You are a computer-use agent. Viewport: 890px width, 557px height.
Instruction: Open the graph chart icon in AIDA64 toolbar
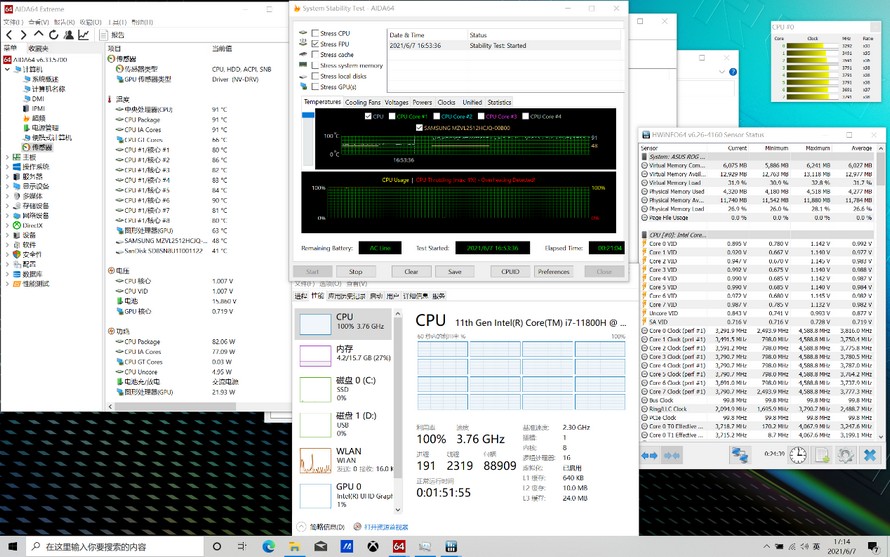click(x=84, y=35)
